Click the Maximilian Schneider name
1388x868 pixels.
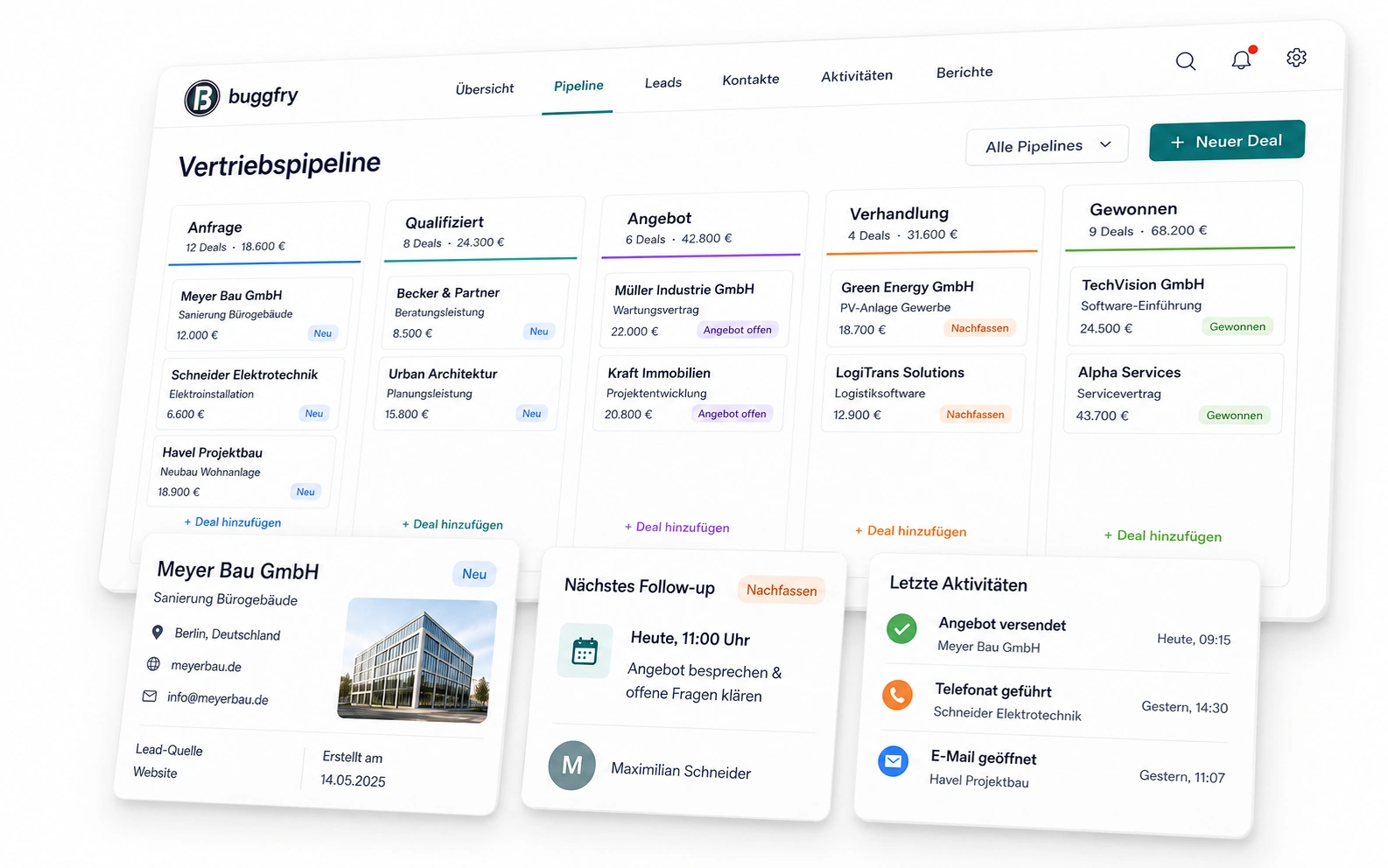681,771
